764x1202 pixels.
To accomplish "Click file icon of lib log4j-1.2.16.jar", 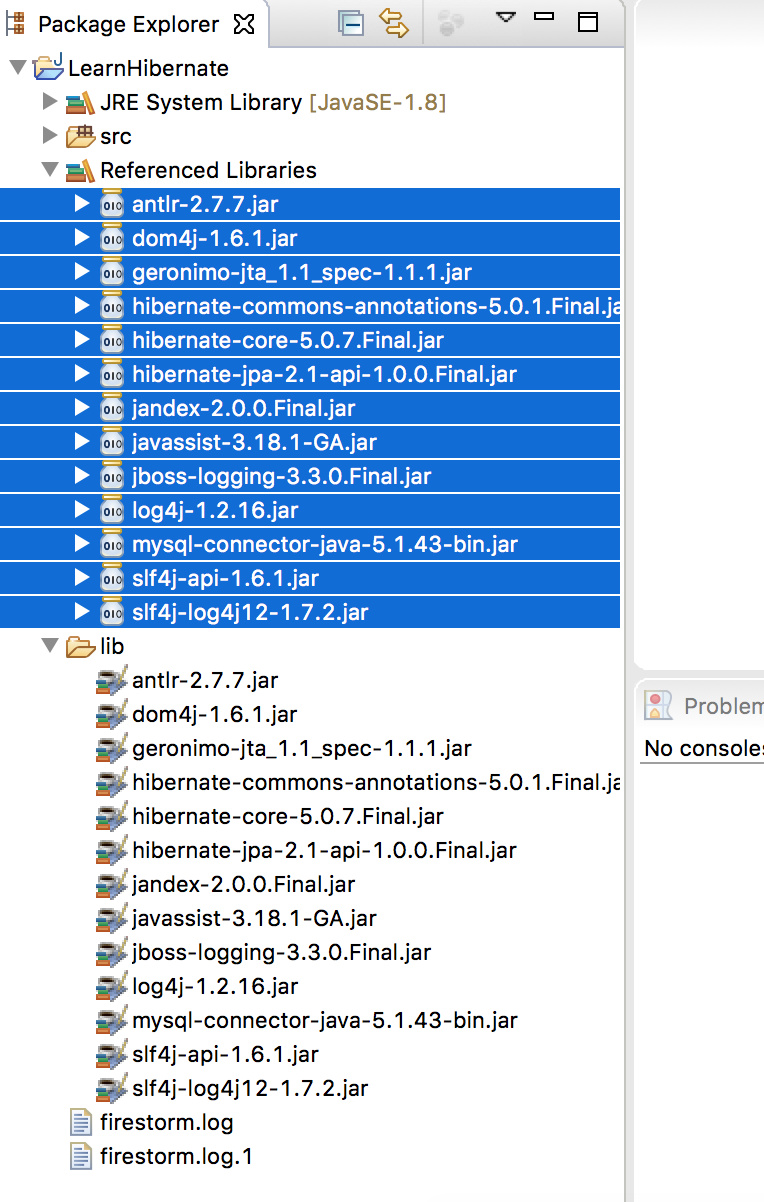I will click(111, 987).
